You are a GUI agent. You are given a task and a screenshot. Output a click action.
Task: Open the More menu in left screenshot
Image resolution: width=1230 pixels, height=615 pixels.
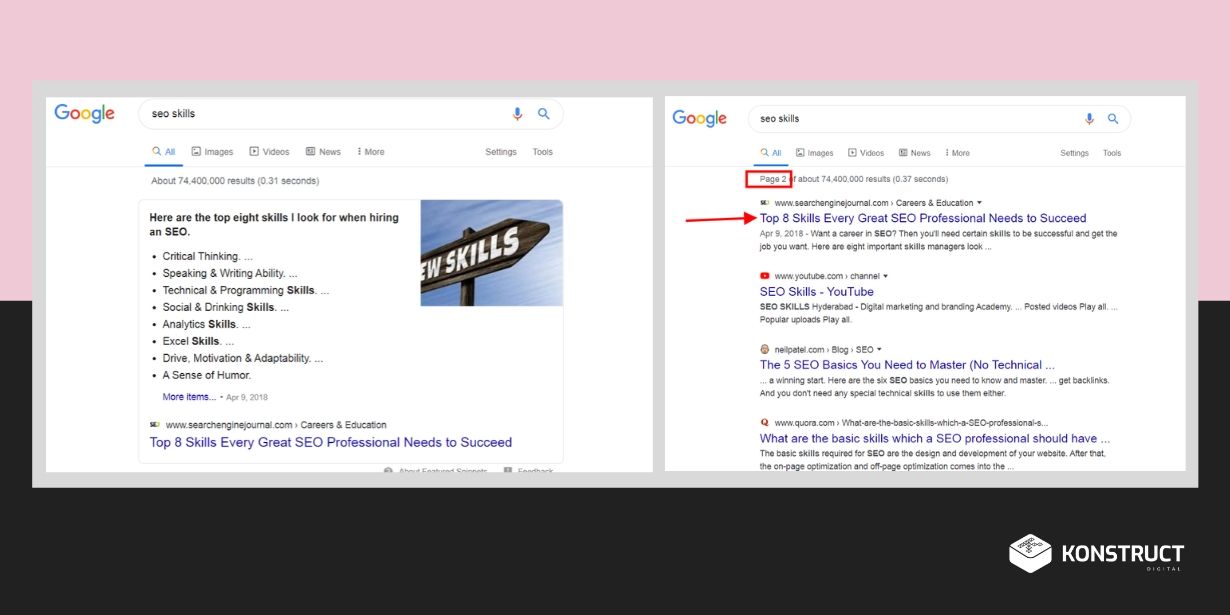[371, 152]
